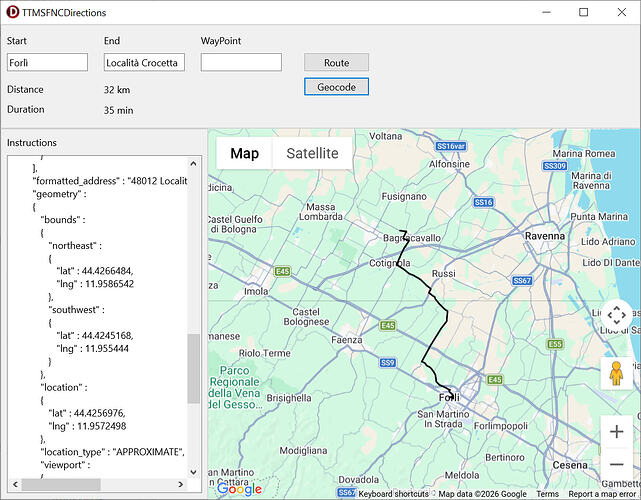Click the "formatted_address" line in Instructions
The height and width of the screenshot is (500, 641).
tap(110, 181)
